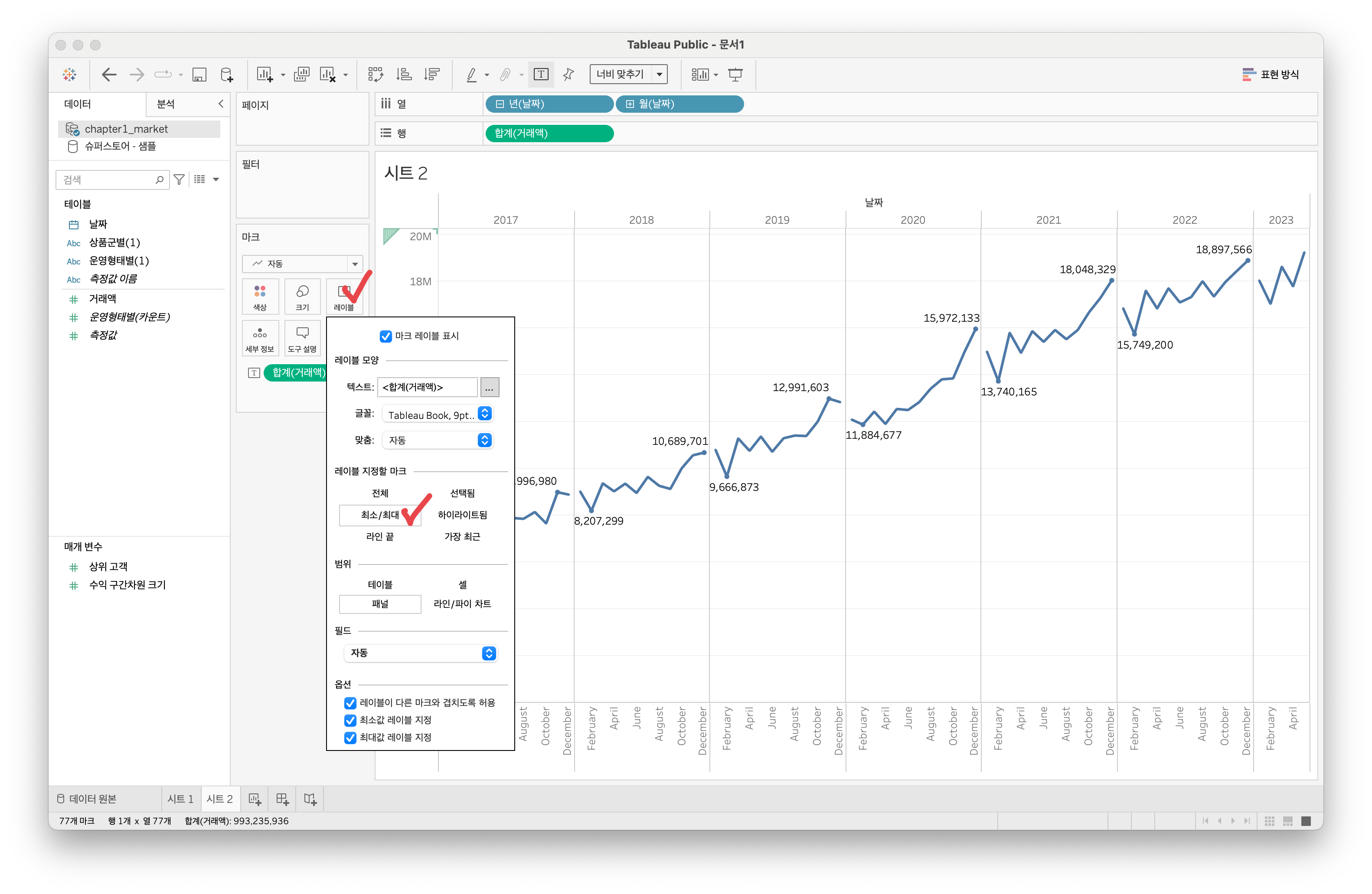The image size is (1372, 894).
Task: Switch to the 분석 tab
Action: (166, 104)
